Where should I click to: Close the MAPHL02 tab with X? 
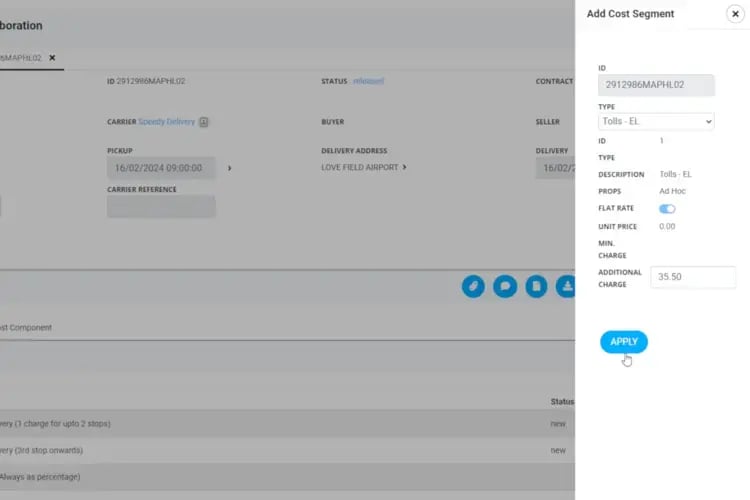click(x=52, y=58)
